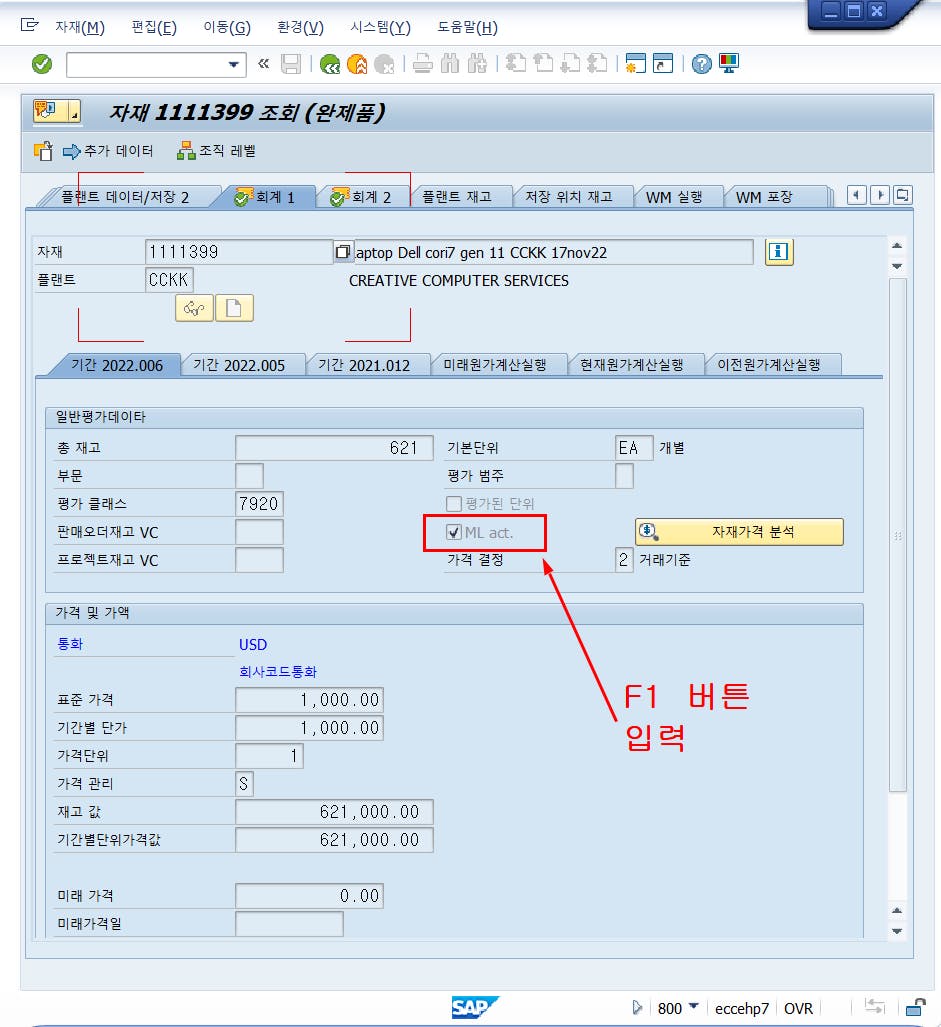The width and height of the screenshot is (941, 1027).
Task: Click the Cancel icon in toolbar
Action: [x=384, y=64]
